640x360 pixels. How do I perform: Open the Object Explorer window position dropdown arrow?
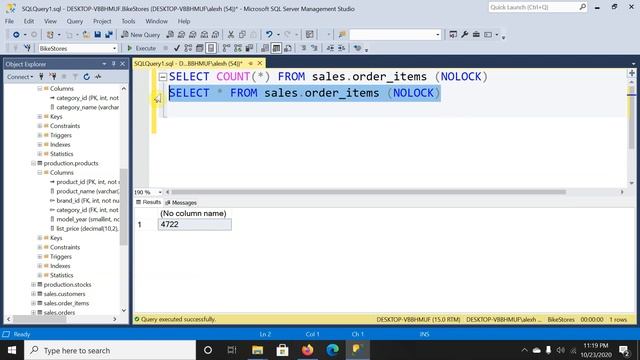pos(104,64)
